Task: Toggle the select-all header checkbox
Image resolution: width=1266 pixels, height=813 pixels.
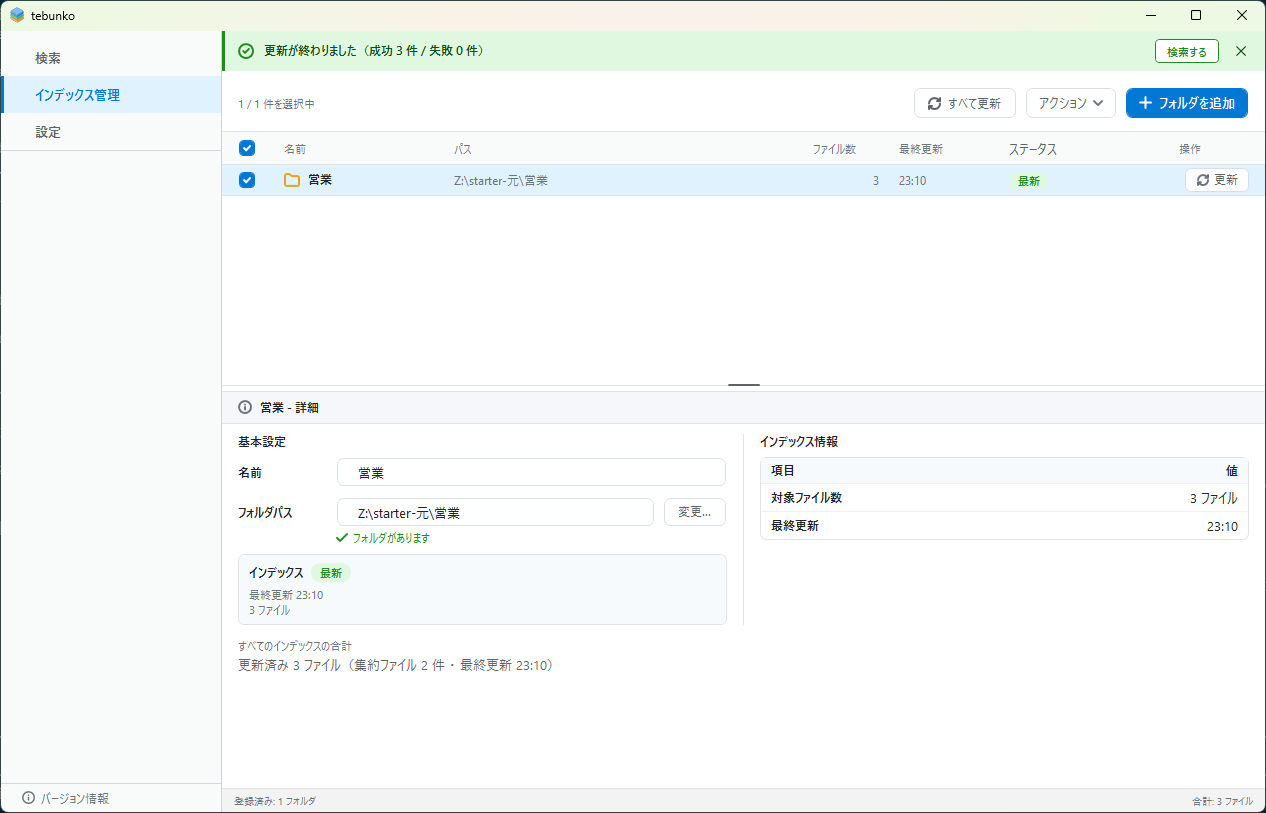Action: click(x=247, y=148)
